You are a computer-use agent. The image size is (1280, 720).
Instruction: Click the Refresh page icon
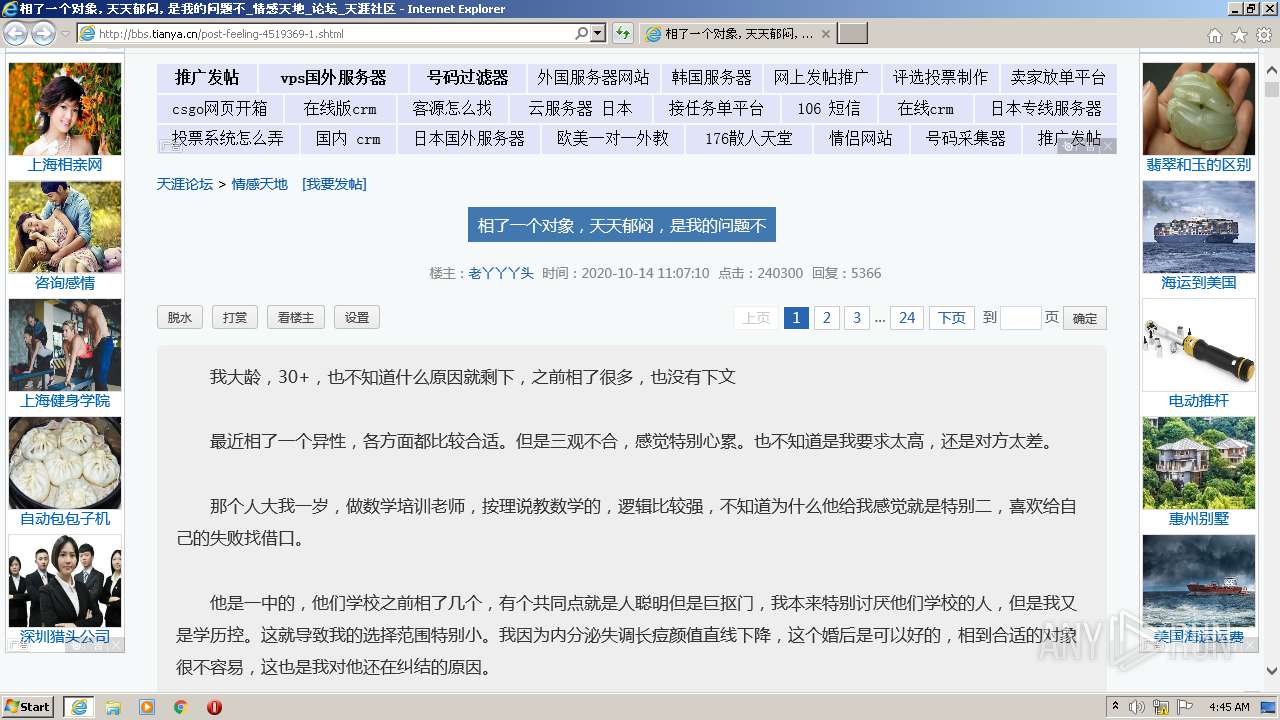coord(623,33)
